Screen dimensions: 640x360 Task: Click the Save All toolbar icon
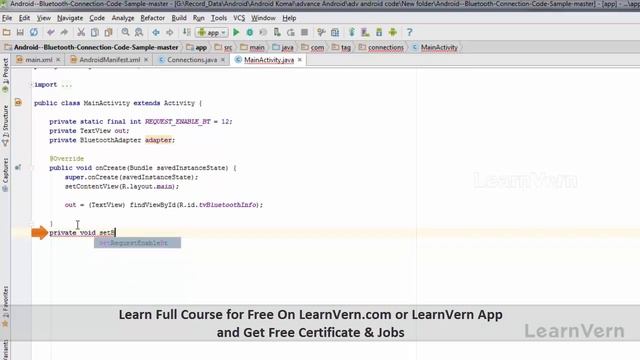[x=20, y=32]
